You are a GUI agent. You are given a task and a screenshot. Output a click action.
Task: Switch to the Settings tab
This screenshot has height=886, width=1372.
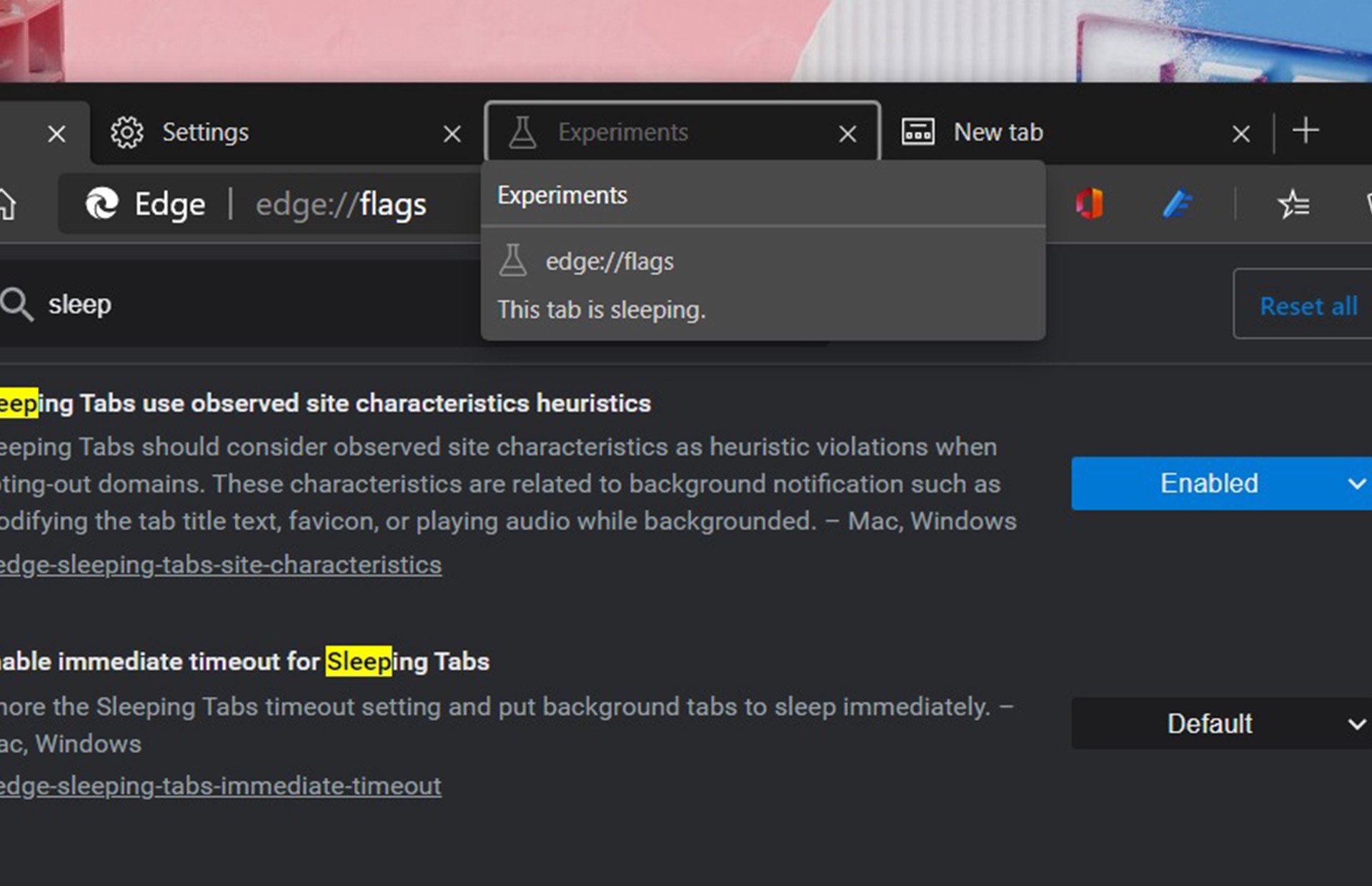286,133
